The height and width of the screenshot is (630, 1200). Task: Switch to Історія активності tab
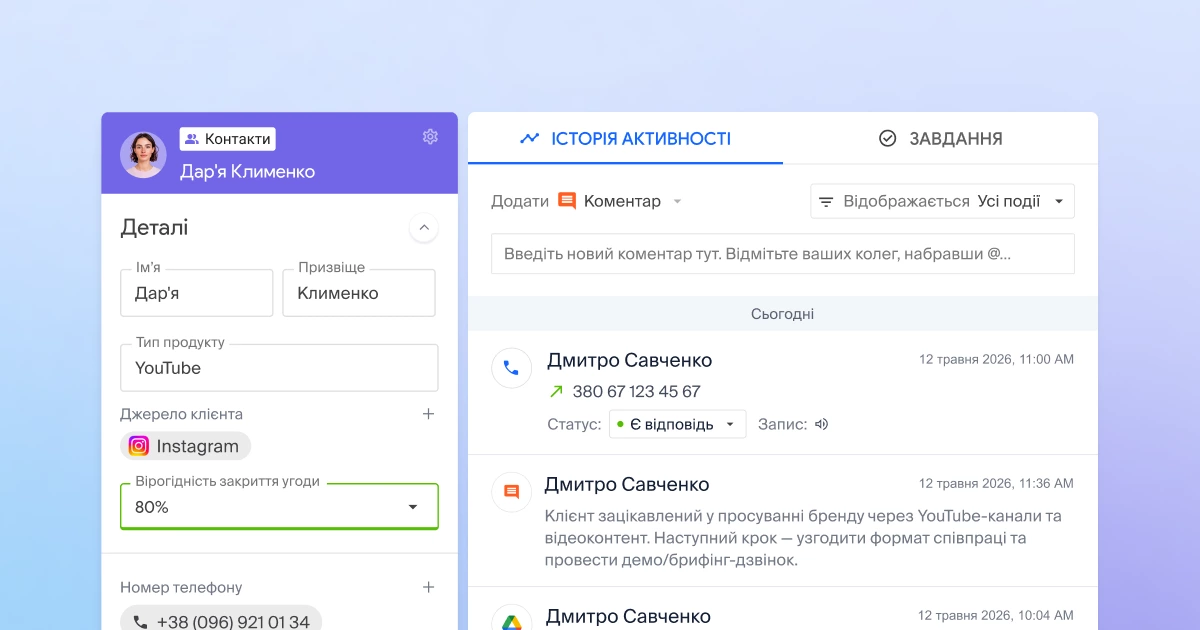click(625, 138)
